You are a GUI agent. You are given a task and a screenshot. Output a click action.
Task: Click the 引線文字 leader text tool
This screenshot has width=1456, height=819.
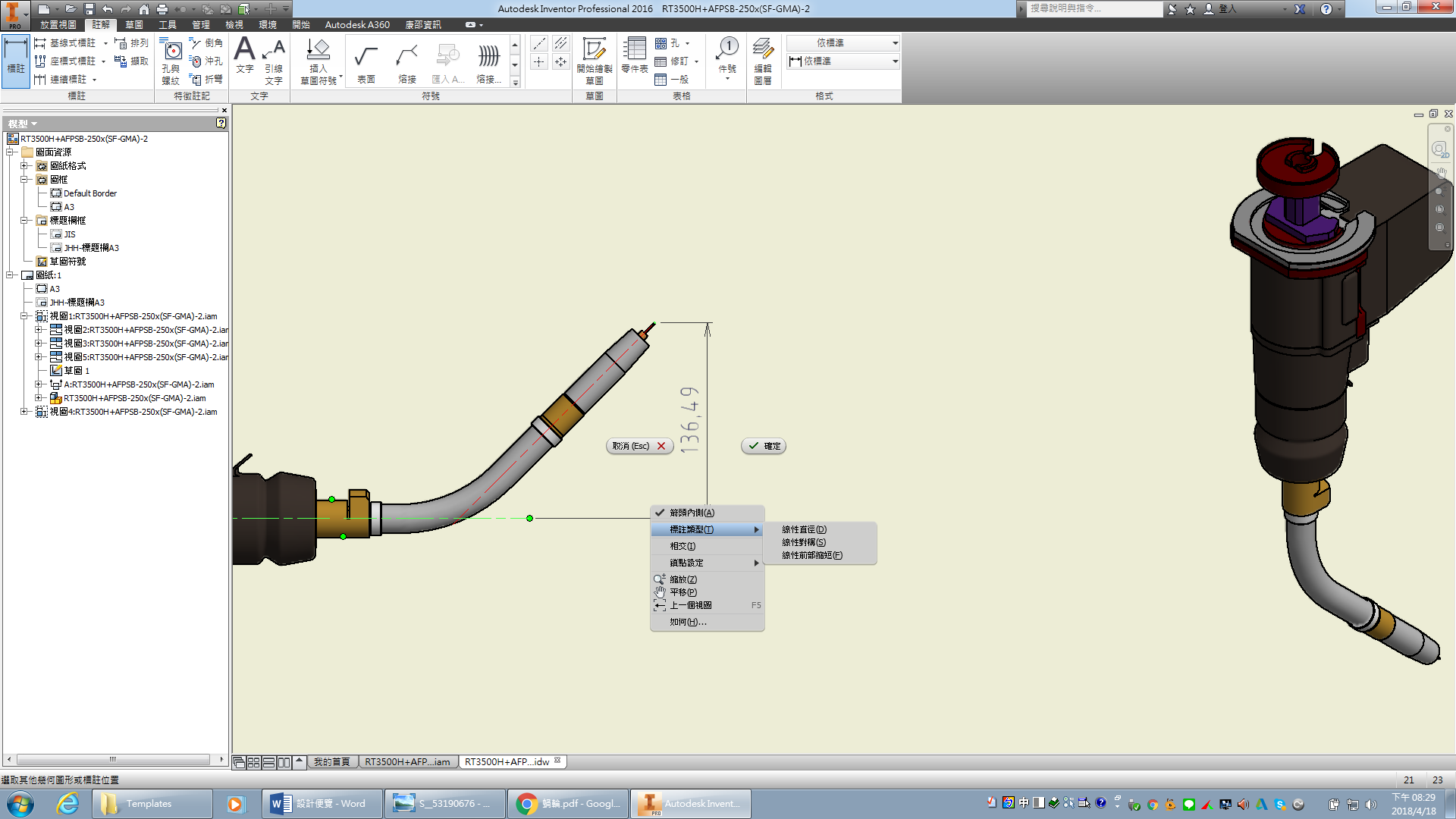click(x=274, y=62)
